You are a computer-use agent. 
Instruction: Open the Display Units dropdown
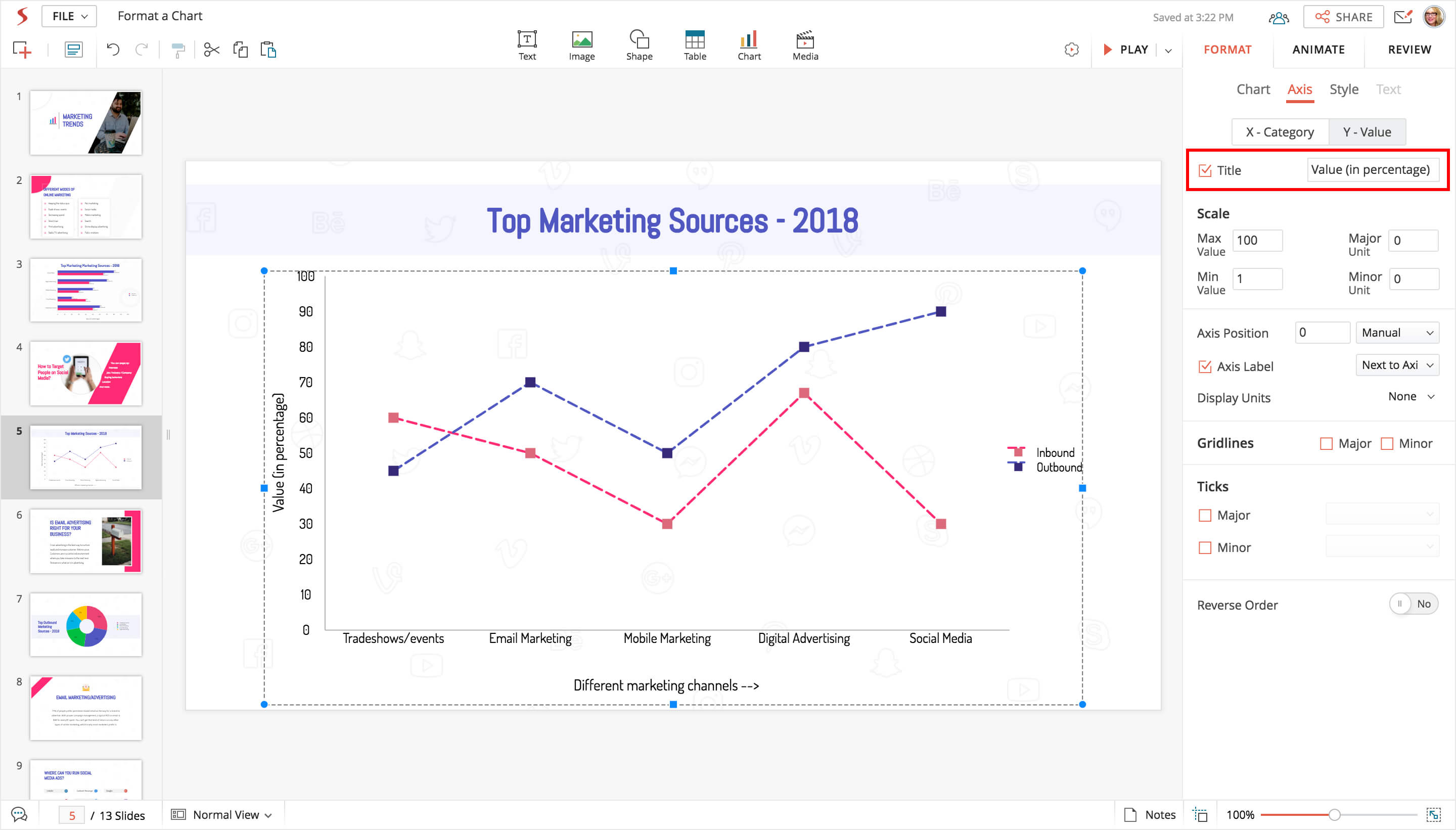1411,397
